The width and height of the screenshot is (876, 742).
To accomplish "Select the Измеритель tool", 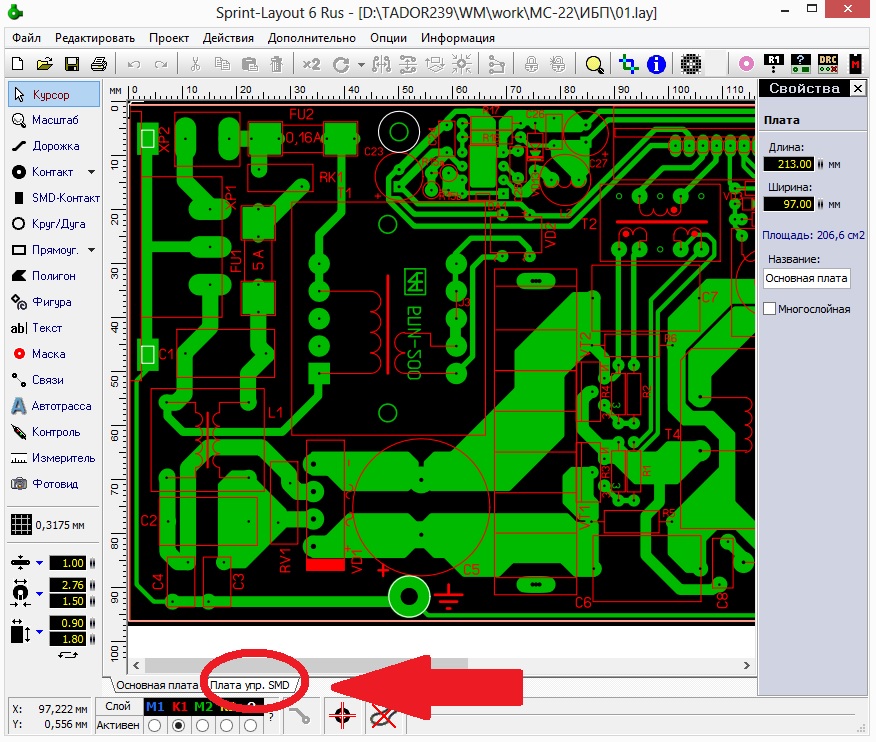I will tap(54, 458).
